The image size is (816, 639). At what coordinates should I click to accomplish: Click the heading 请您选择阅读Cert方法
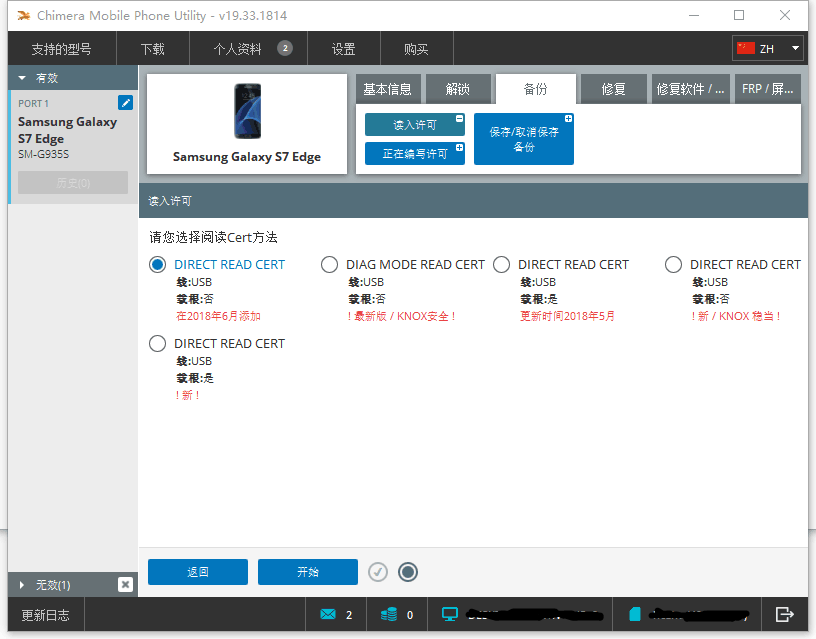(x=213, y=237)
